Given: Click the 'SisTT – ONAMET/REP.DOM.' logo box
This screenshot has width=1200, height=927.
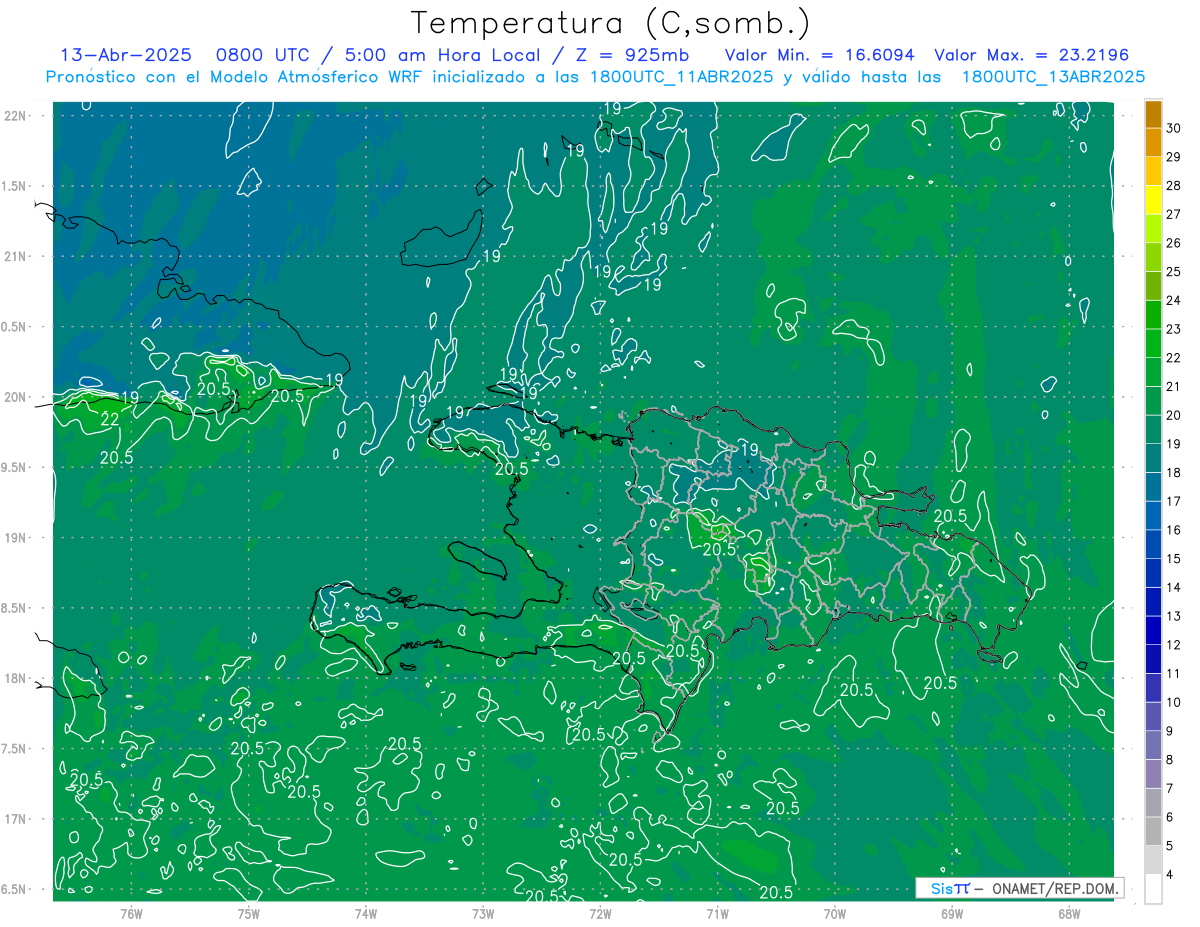Looking at the screenshot, I should tap(1019, 888).
